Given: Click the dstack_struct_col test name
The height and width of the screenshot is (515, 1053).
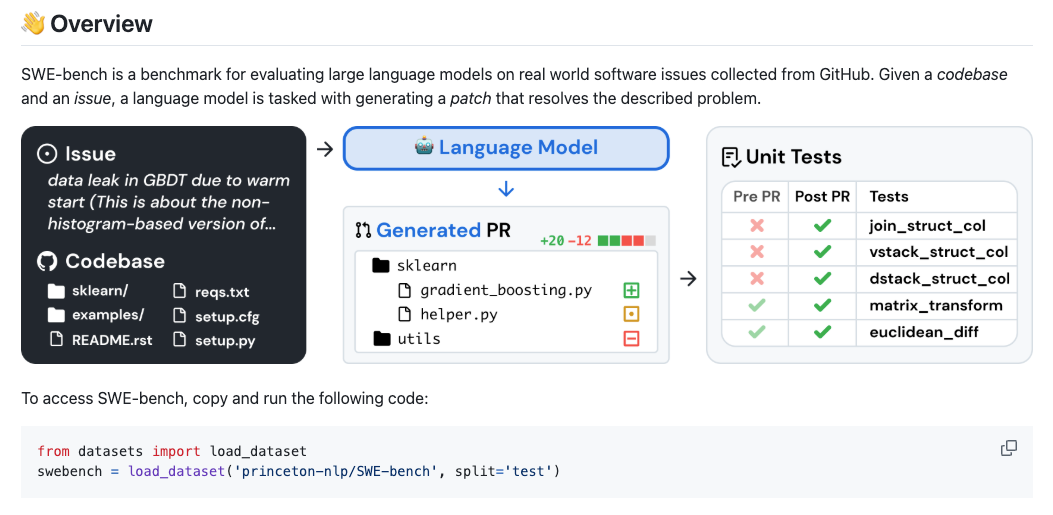Looking at the screenshot, I should (x=940, y=279).
